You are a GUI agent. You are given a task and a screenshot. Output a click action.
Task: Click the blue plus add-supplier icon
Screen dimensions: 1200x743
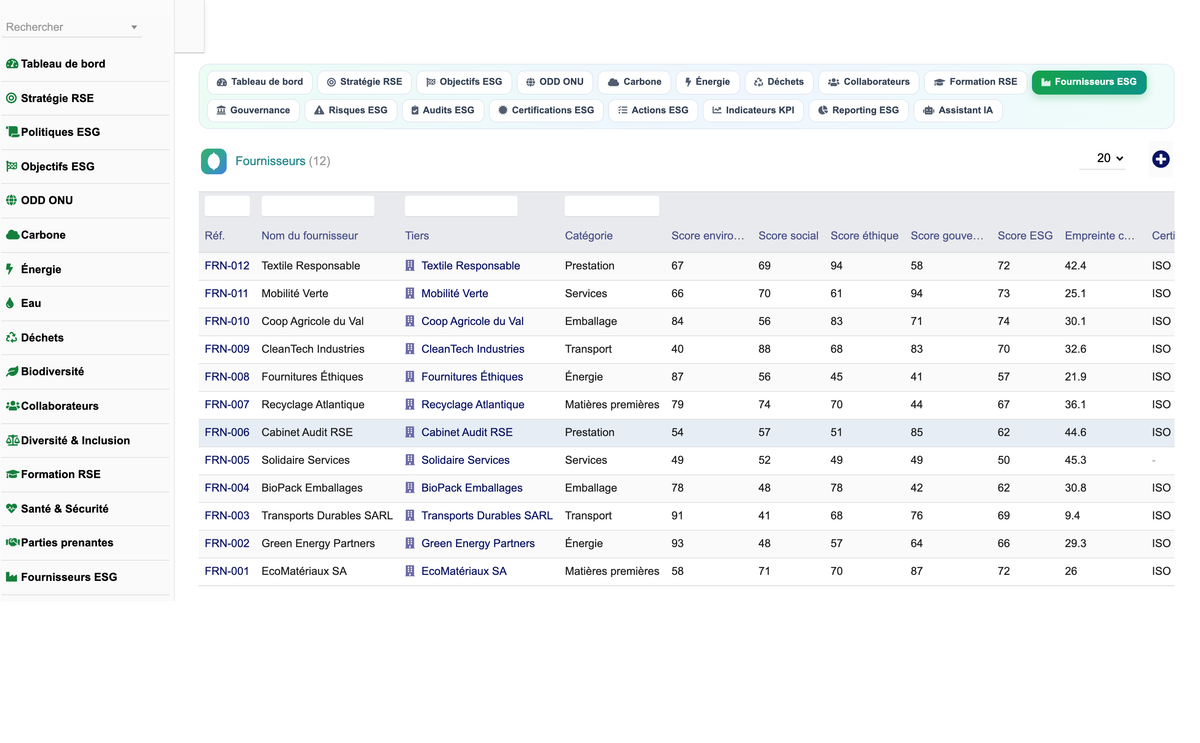[x=1160, y=159]
